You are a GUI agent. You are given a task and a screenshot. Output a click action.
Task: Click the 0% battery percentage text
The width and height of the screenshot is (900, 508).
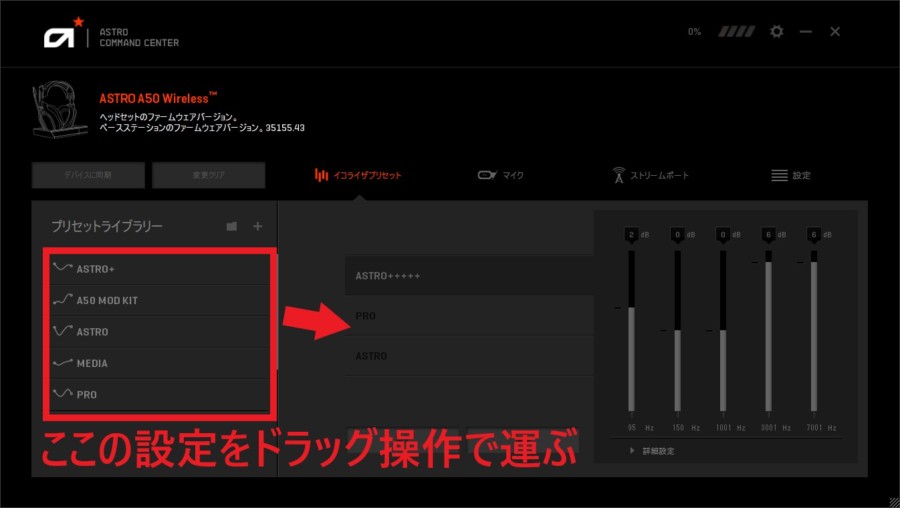click(x=695, y=32)
